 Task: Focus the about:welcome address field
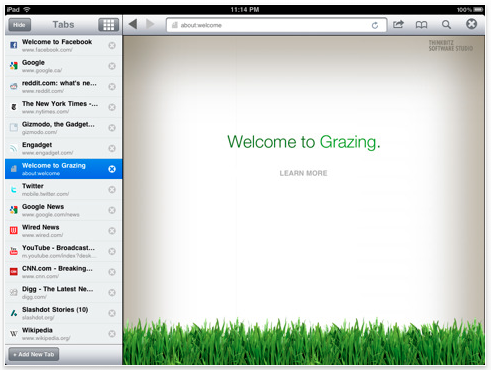click(x=276, y=25)
